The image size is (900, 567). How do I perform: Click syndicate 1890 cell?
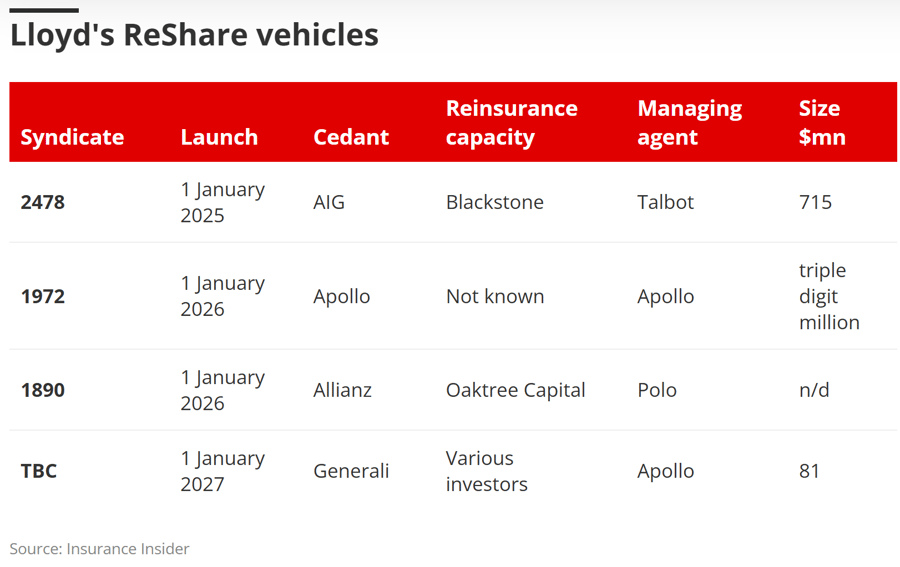coord(43,390)
